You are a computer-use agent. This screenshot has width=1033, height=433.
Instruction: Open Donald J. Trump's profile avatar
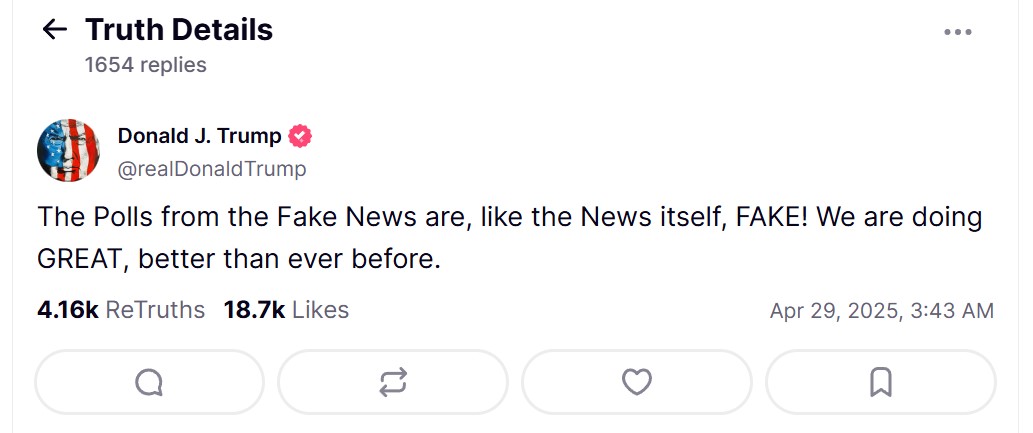click(x=69, y=151)
